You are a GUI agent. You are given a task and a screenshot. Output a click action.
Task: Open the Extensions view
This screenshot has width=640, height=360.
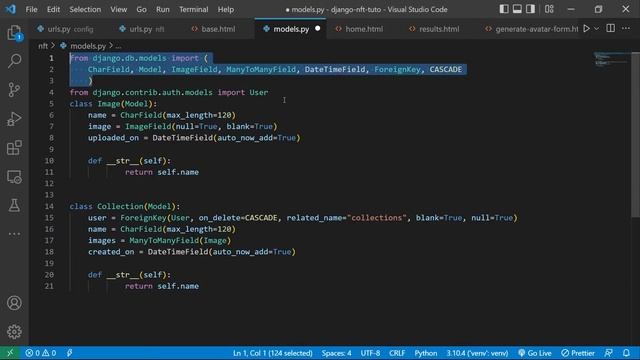14,148
